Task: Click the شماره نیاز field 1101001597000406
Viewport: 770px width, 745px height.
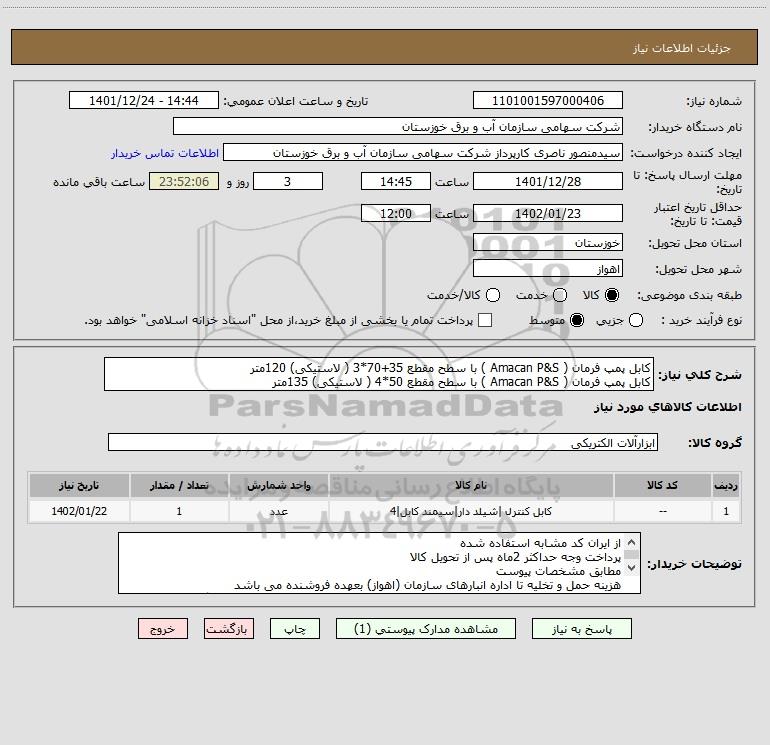Action: pyautogui.click(x=548, y=101)
